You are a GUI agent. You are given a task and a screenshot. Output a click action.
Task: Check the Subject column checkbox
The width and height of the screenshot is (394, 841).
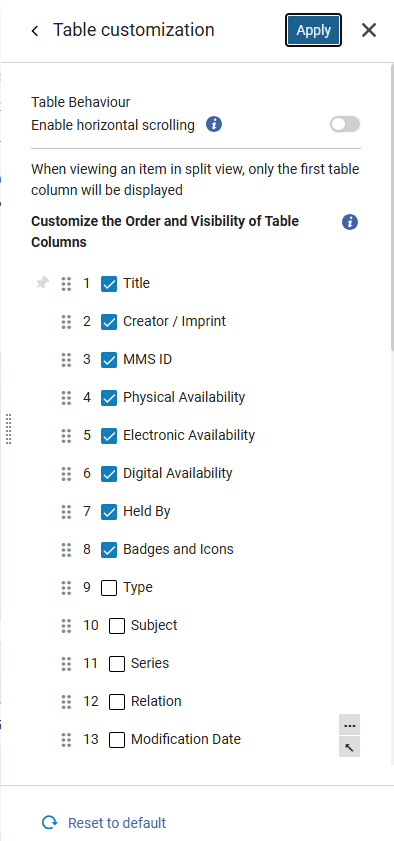click(x=117, y=626)
